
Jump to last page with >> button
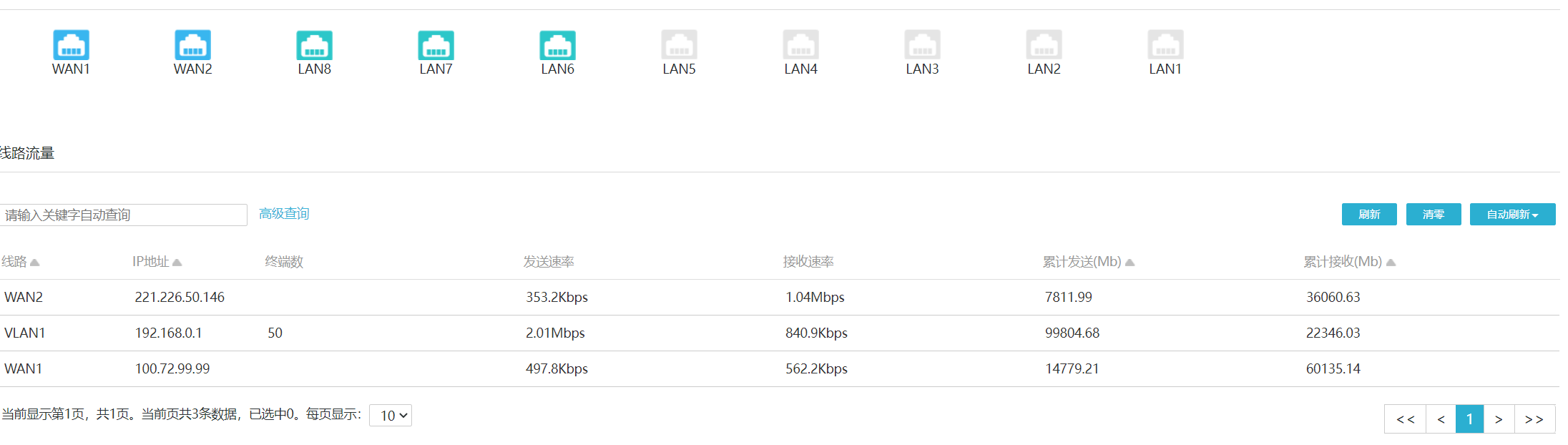tap(1534, 419)
